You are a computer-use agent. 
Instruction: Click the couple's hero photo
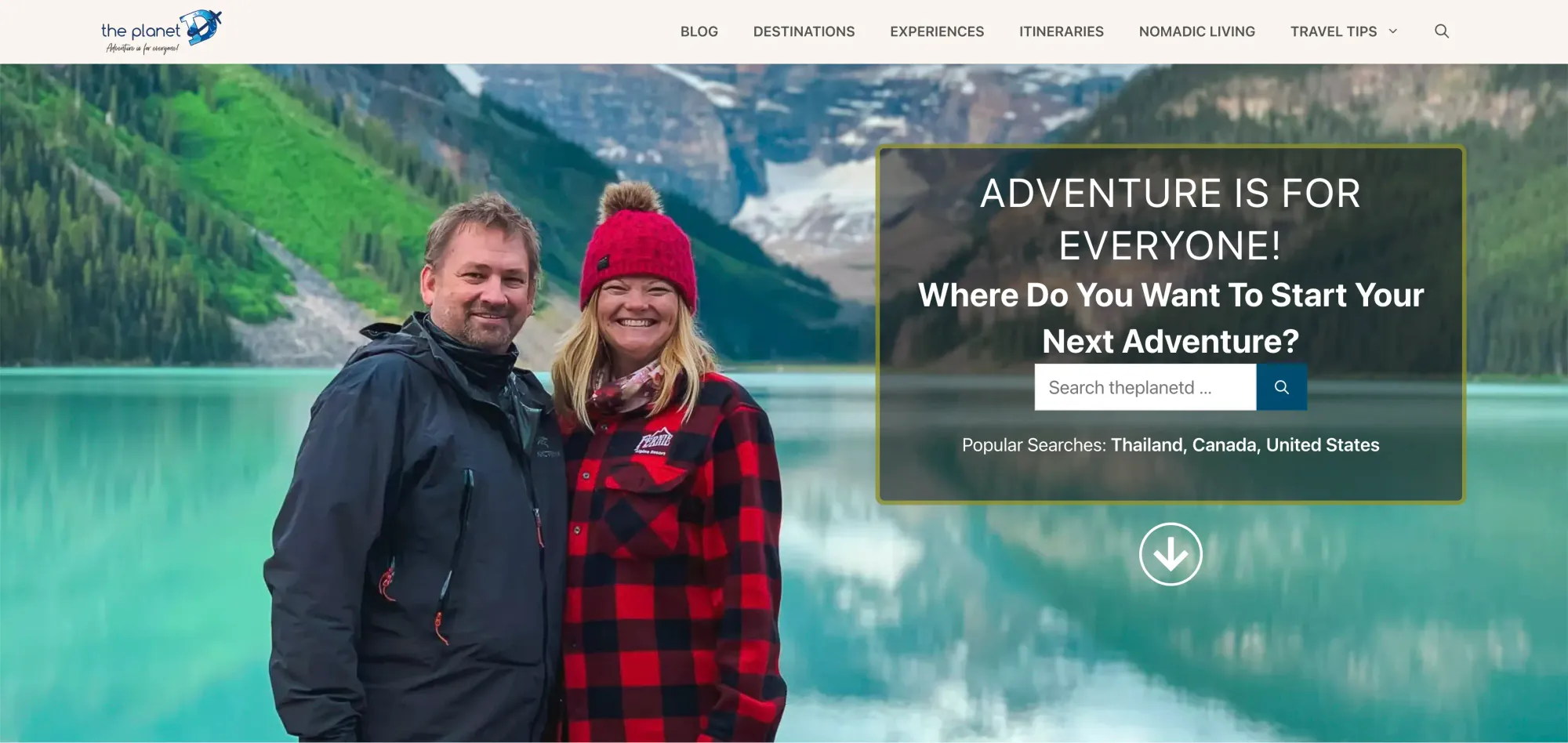click(x=525, y=462)
